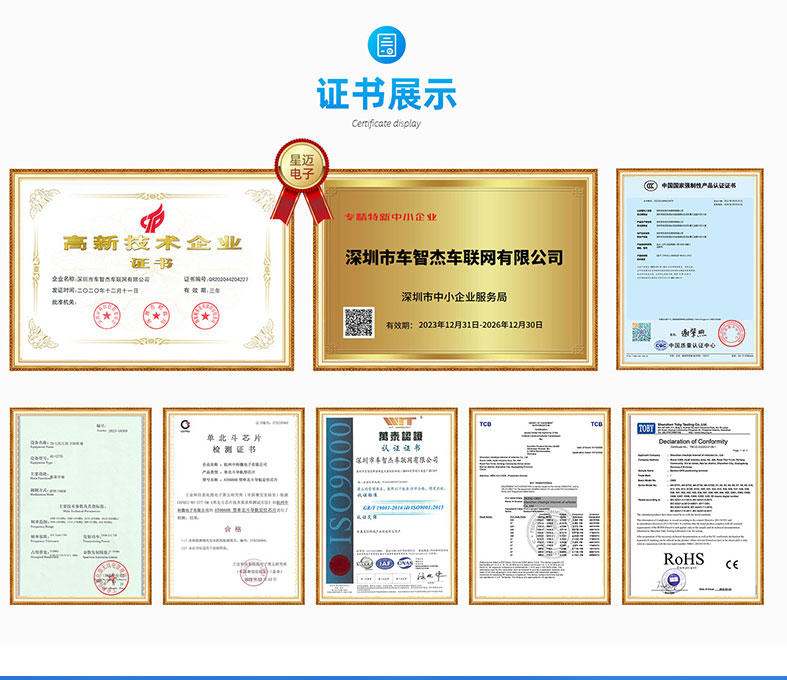The image size is (787, 680).
Task: Open the 高新技术企业 certificate image
Action: pos(154,269)
